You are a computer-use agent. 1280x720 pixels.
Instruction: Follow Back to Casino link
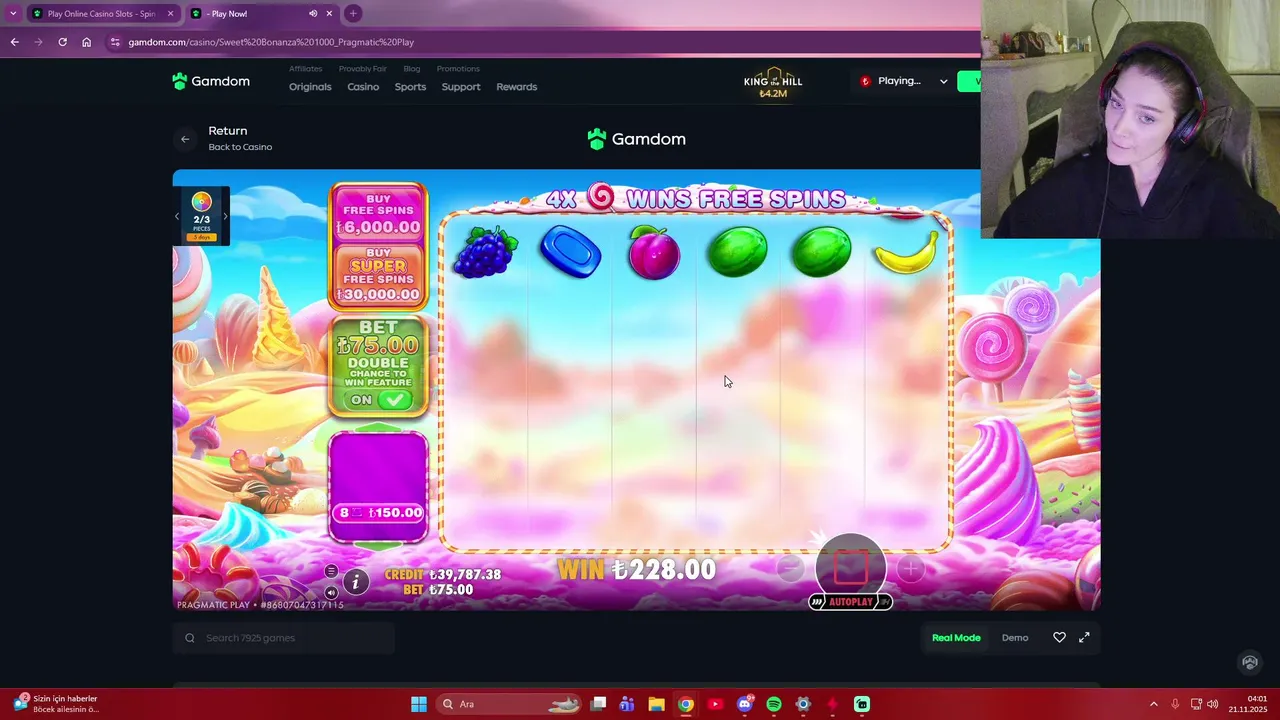pyautogui.click(x=240, y=147)
